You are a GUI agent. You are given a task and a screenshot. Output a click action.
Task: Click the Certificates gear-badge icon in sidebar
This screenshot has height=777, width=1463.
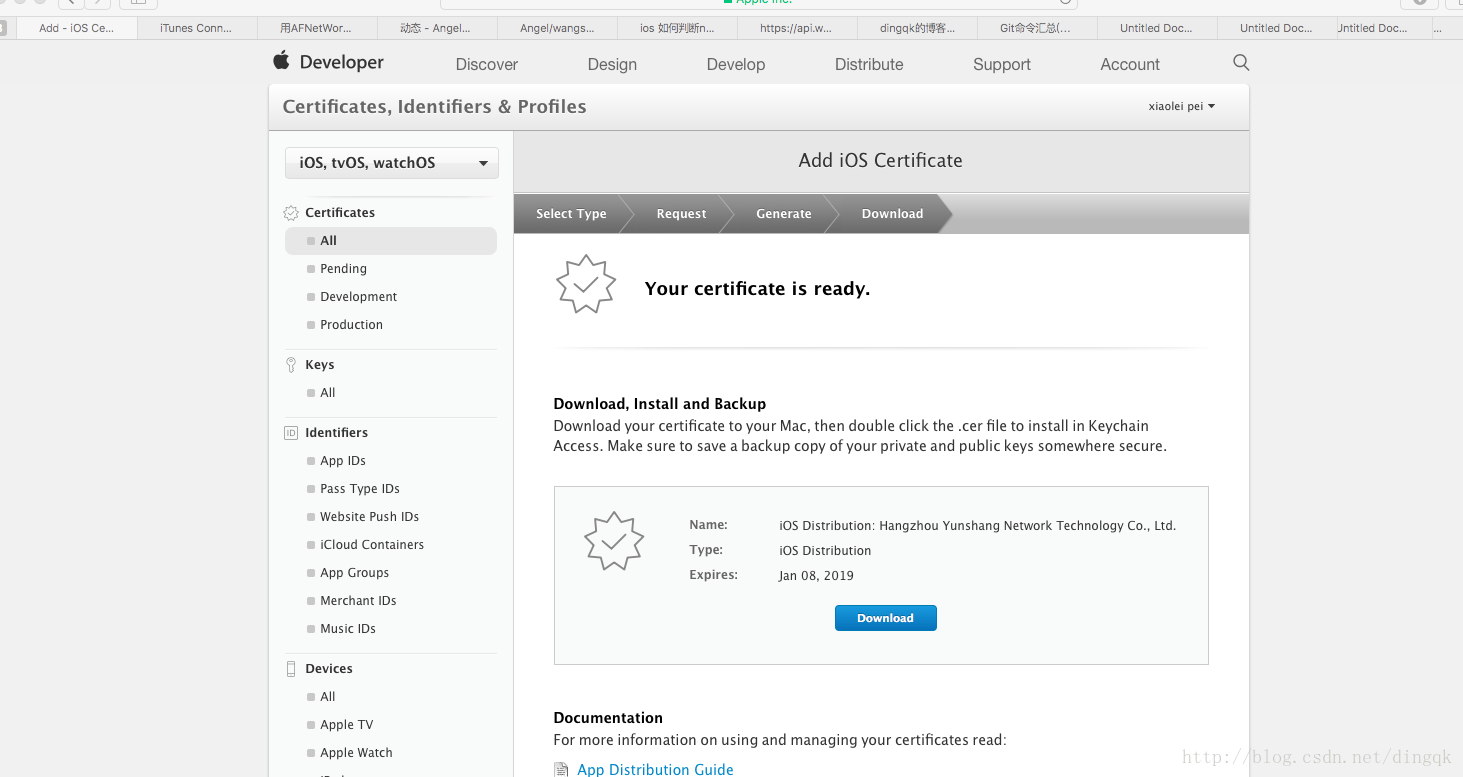[x=291, y=213]
